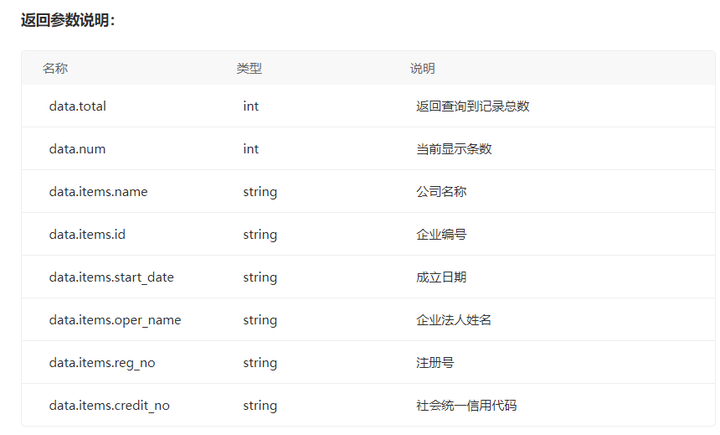Select the 公司名称 description cell
Image resolution: width=720 pixels, height=435 pixels.
(x=441, y=192)
